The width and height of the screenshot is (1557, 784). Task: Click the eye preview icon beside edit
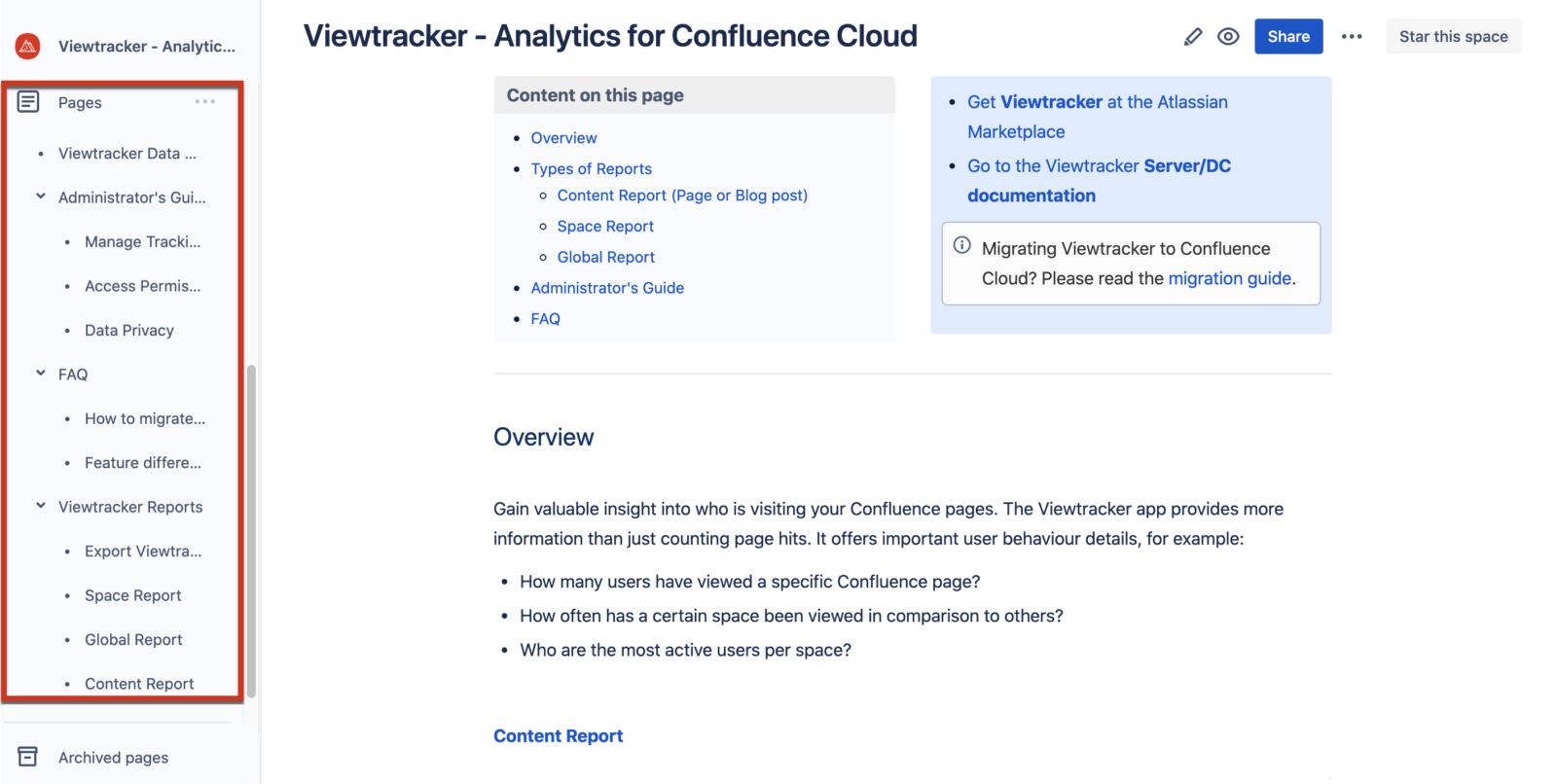(x=1227, y=36)
